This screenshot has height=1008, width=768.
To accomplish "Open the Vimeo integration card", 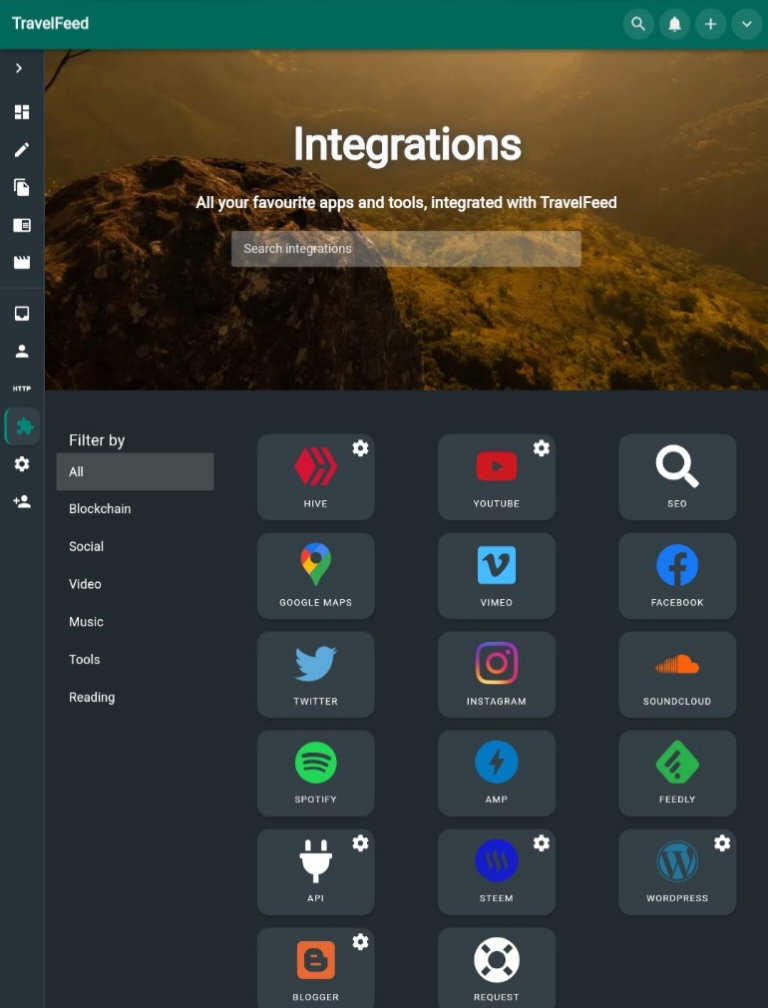I will (496, 576).
